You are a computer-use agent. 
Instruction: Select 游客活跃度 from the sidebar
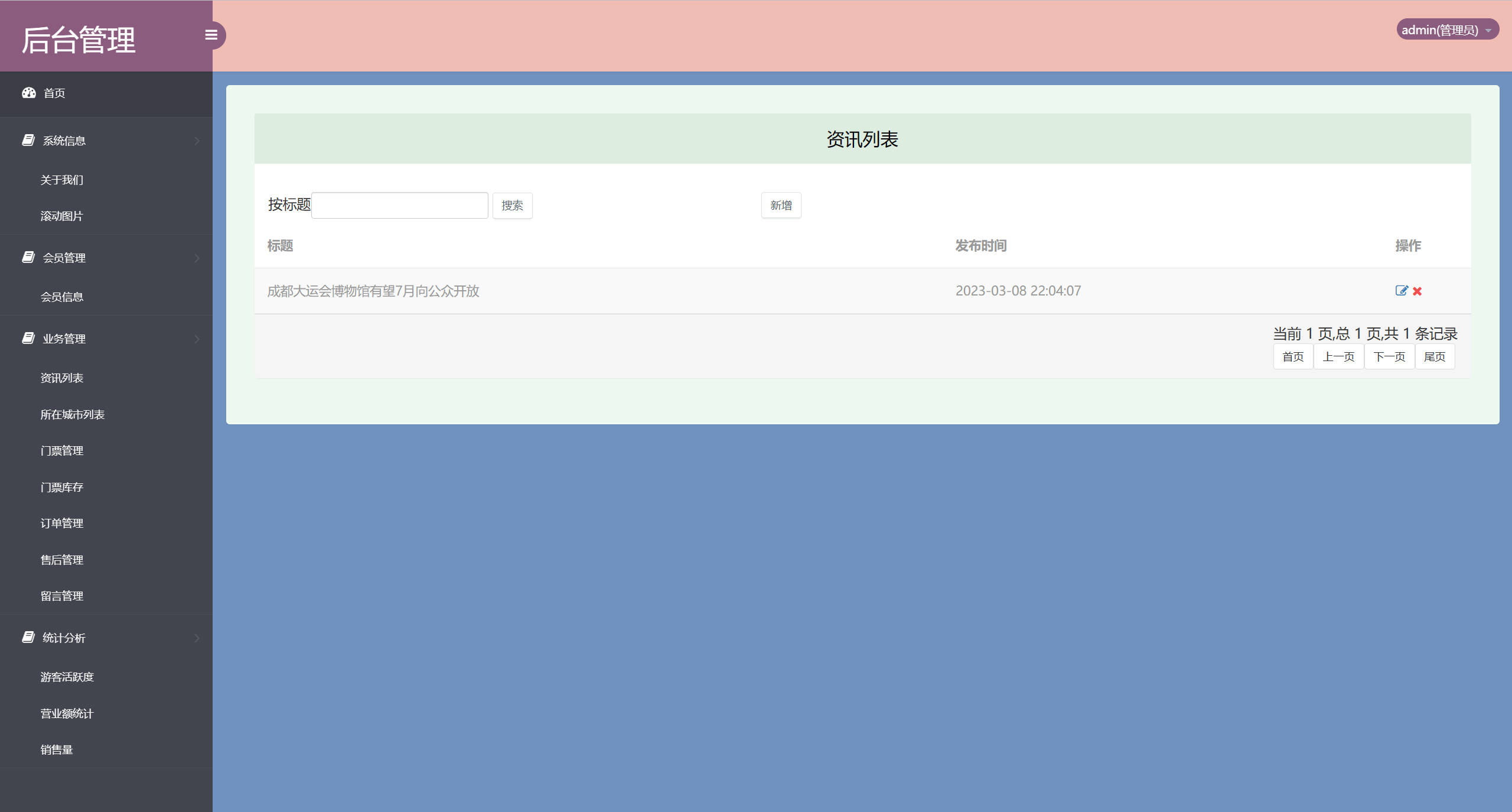67,677
